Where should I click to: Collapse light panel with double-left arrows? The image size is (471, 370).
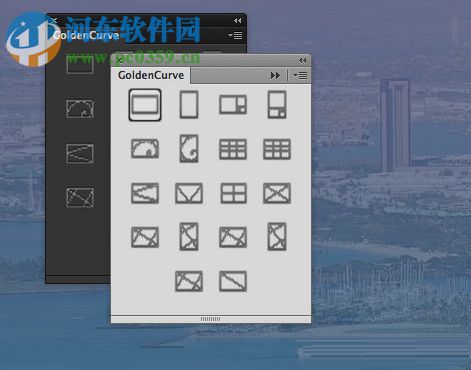(x=303, y=60)
